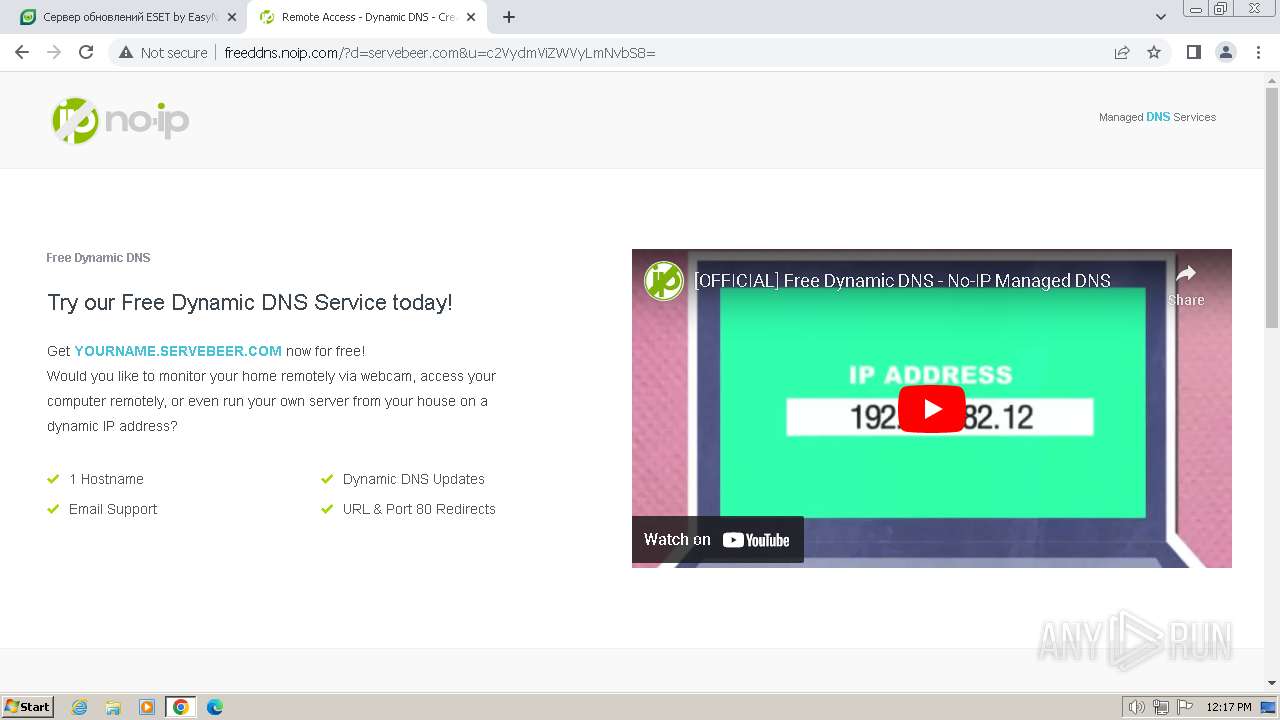Click the Dynamic DNS Updates feature text

(414, 479)
